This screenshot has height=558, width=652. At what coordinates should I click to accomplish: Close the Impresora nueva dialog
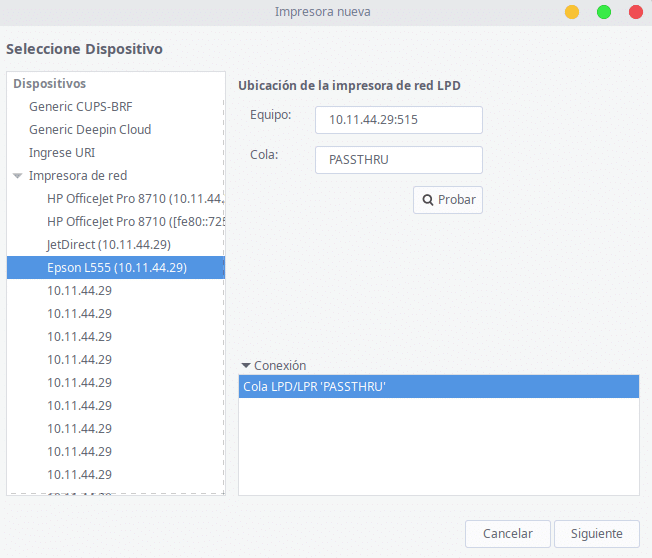(635, 12)
